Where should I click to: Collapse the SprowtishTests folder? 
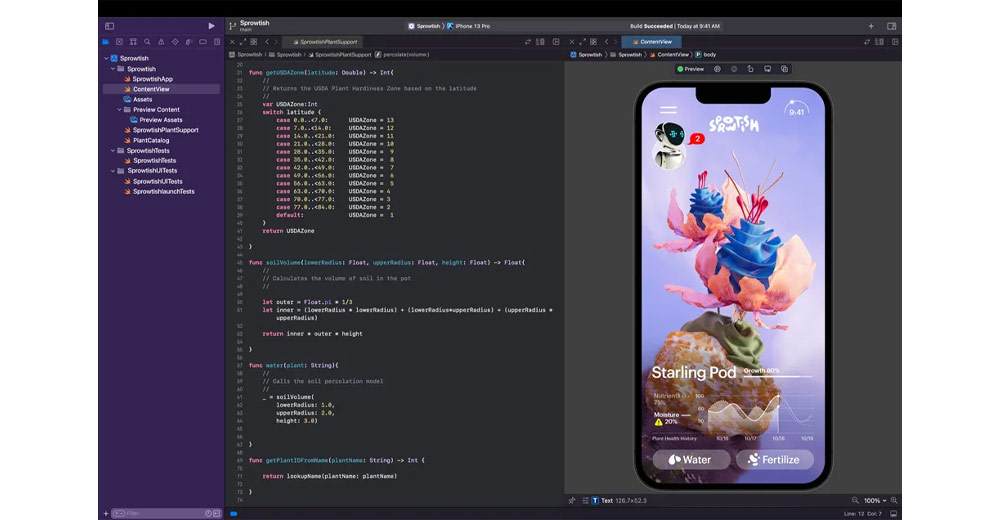point(114,151)
